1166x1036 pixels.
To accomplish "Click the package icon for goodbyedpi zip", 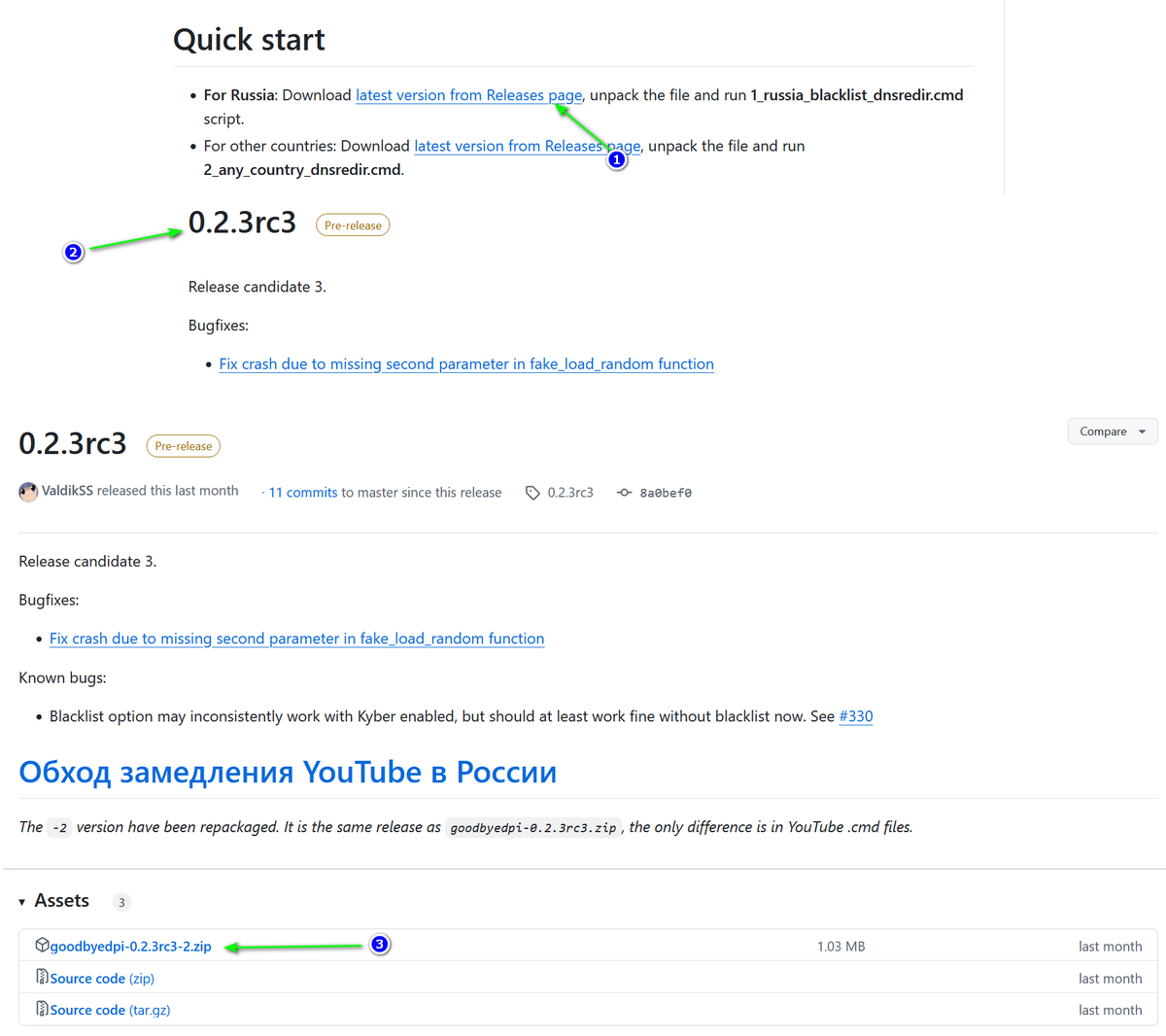I will (x=42, y=945).
